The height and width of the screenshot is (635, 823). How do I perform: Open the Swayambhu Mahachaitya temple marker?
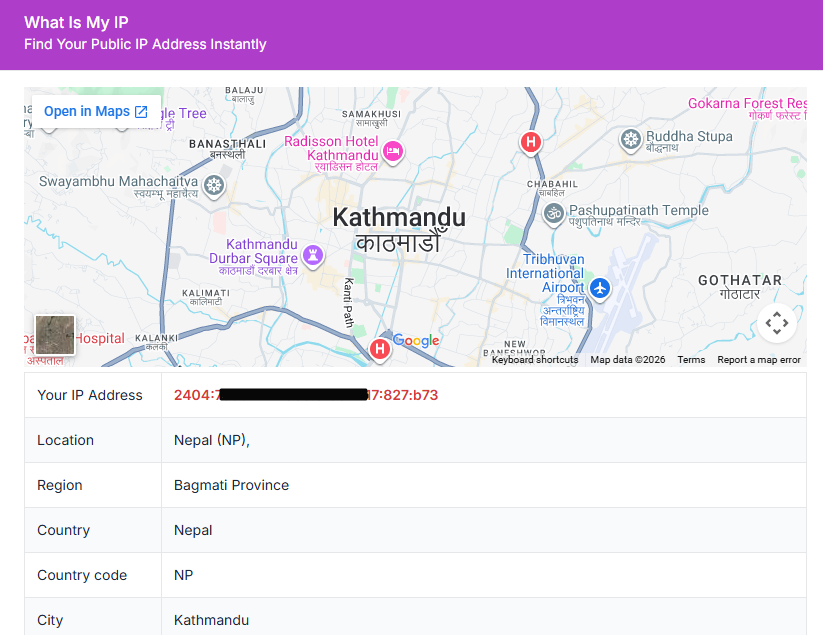coord(213,185)
